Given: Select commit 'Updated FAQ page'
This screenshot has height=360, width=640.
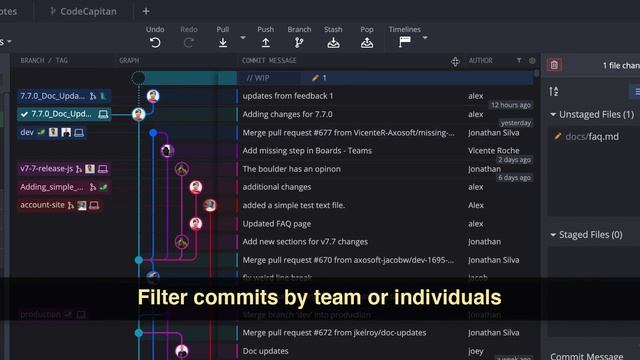Looking at the screenshot, I should 277,224.
